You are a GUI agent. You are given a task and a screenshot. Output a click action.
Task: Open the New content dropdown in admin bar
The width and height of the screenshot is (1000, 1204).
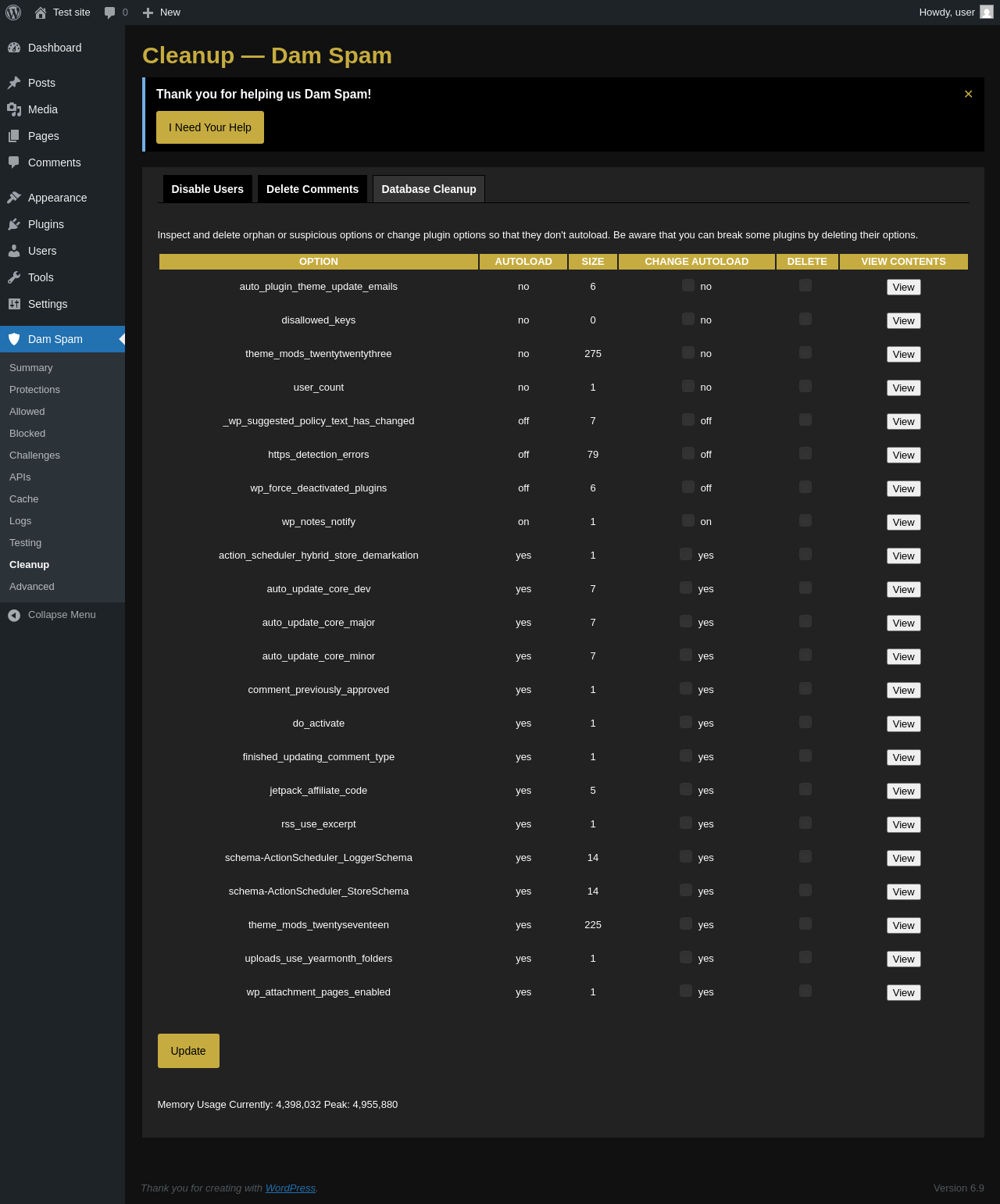tap(162, 13)
